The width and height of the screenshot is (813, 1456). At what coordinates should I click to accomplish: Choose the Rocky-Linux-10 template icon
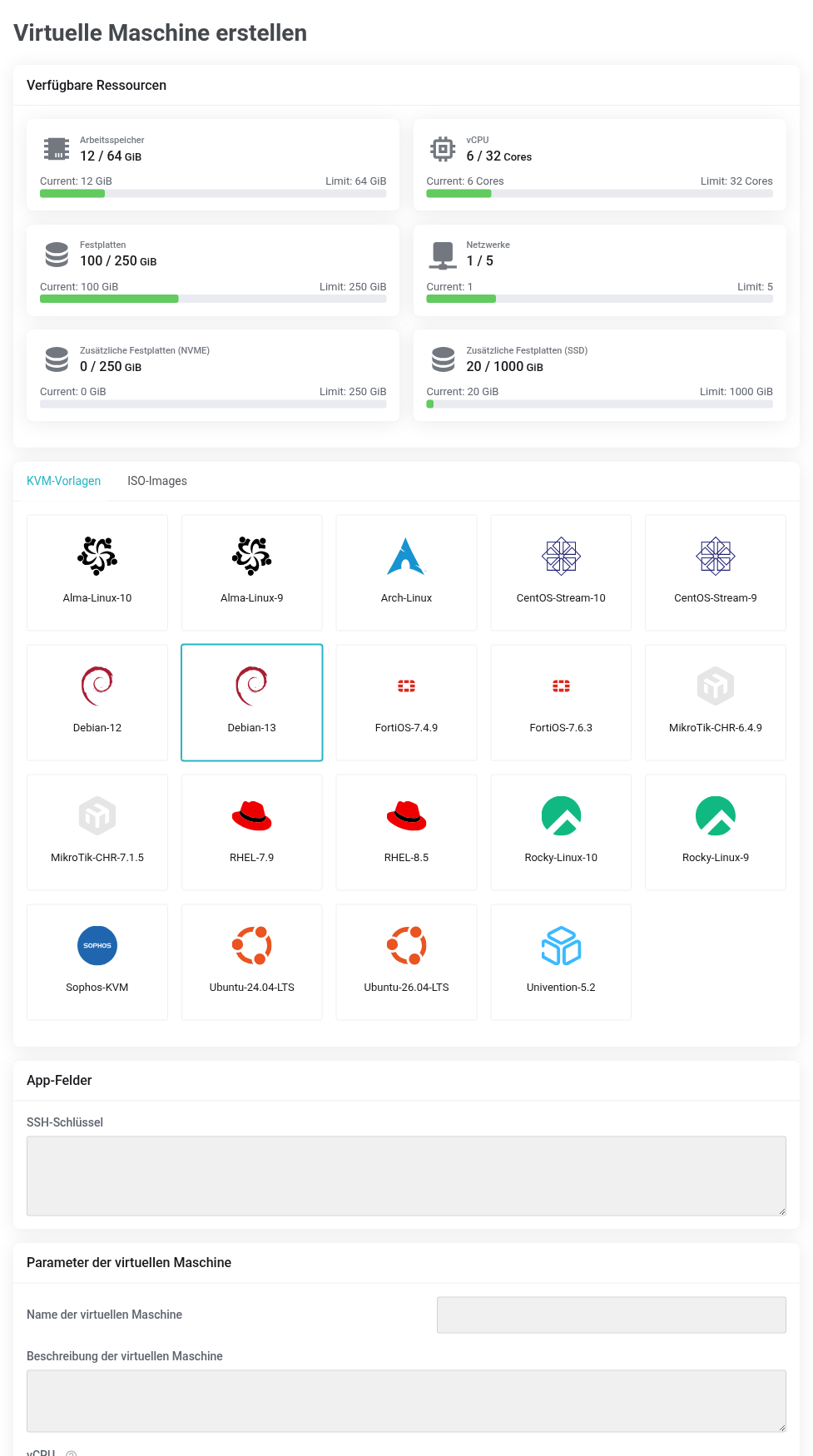click(x=561, y=815)
